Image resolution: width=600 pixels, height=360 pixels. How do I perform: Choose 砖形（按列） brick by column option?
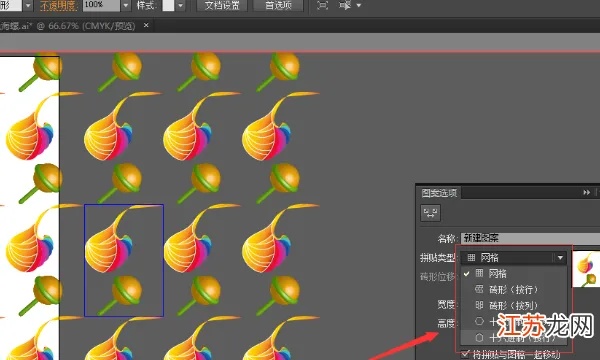pos(514,305)
